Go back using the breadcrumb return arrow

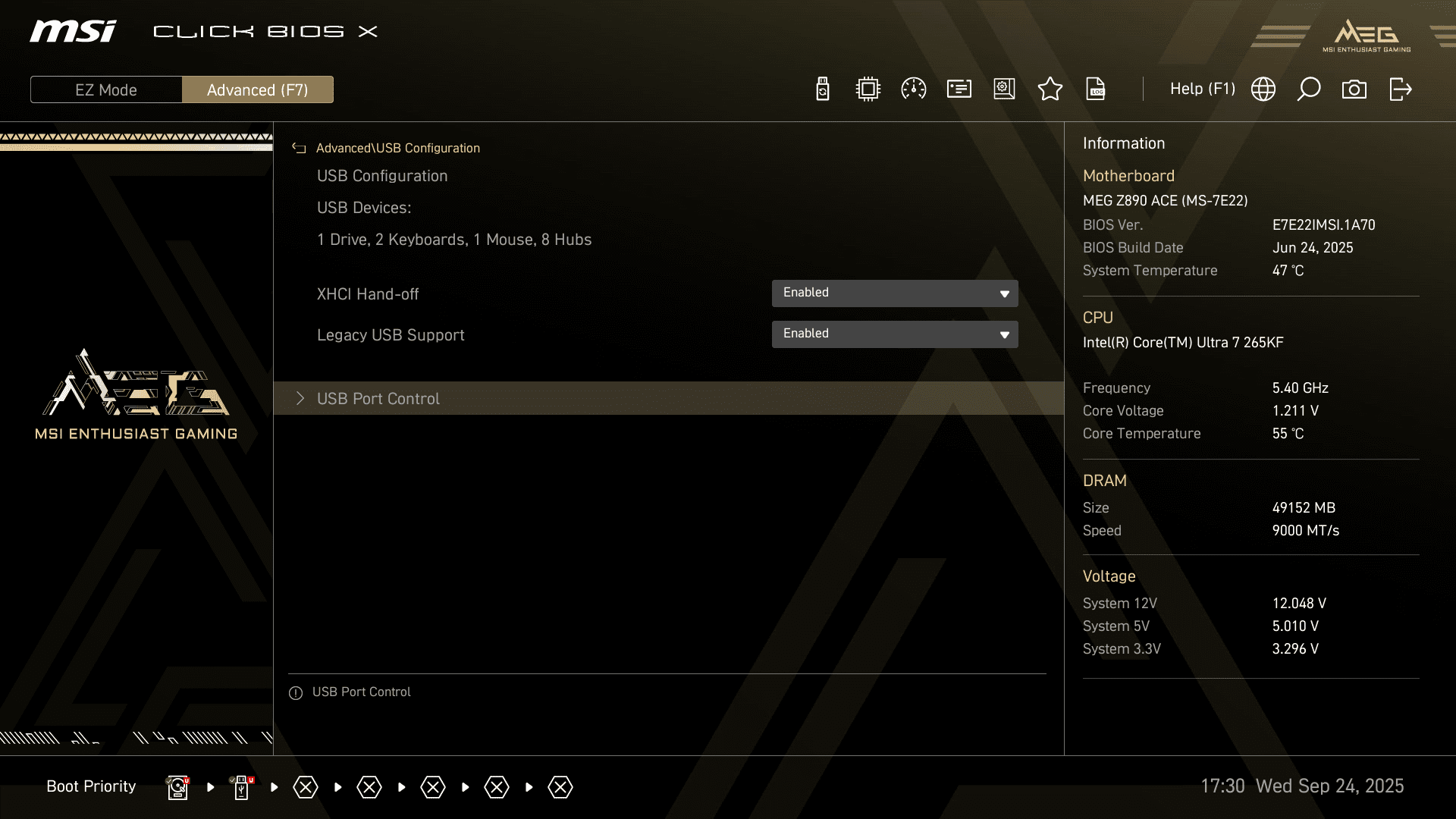point(299,149)
